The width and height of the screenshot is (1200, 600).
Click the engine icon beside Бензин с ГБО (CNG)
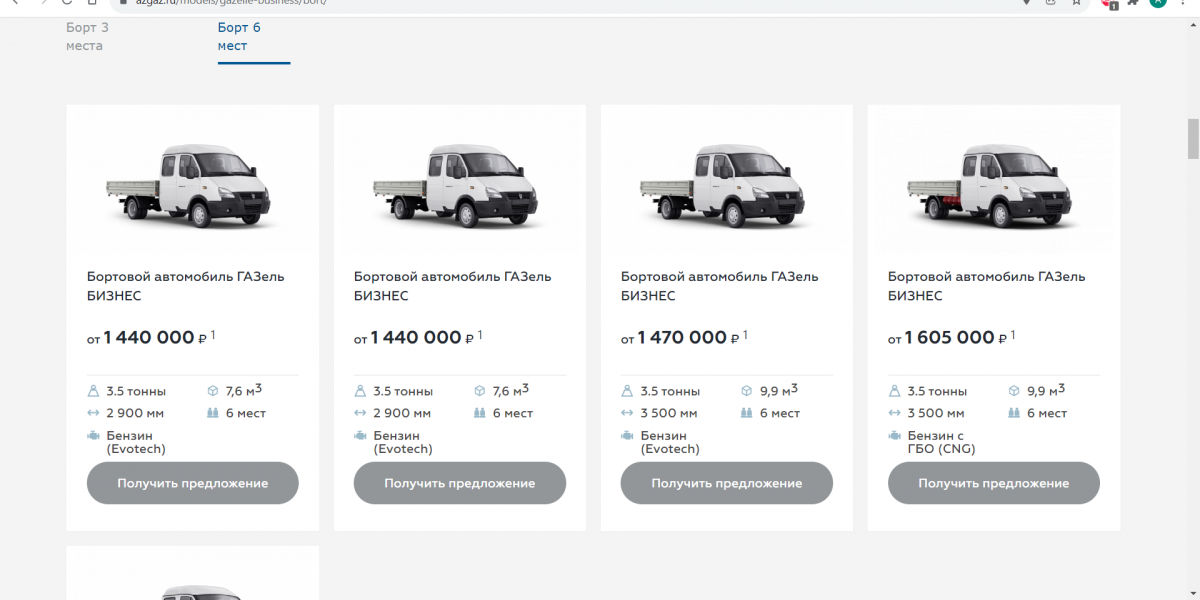click(x=895, y=436)
